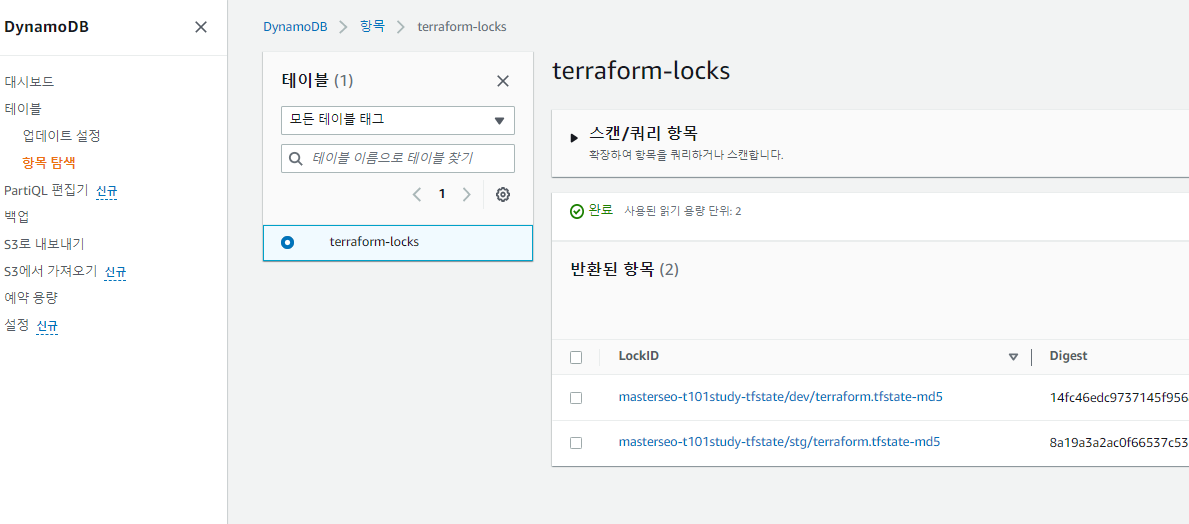
Task: Click the search magnifier icon in table filter
Action: point(296,158)
